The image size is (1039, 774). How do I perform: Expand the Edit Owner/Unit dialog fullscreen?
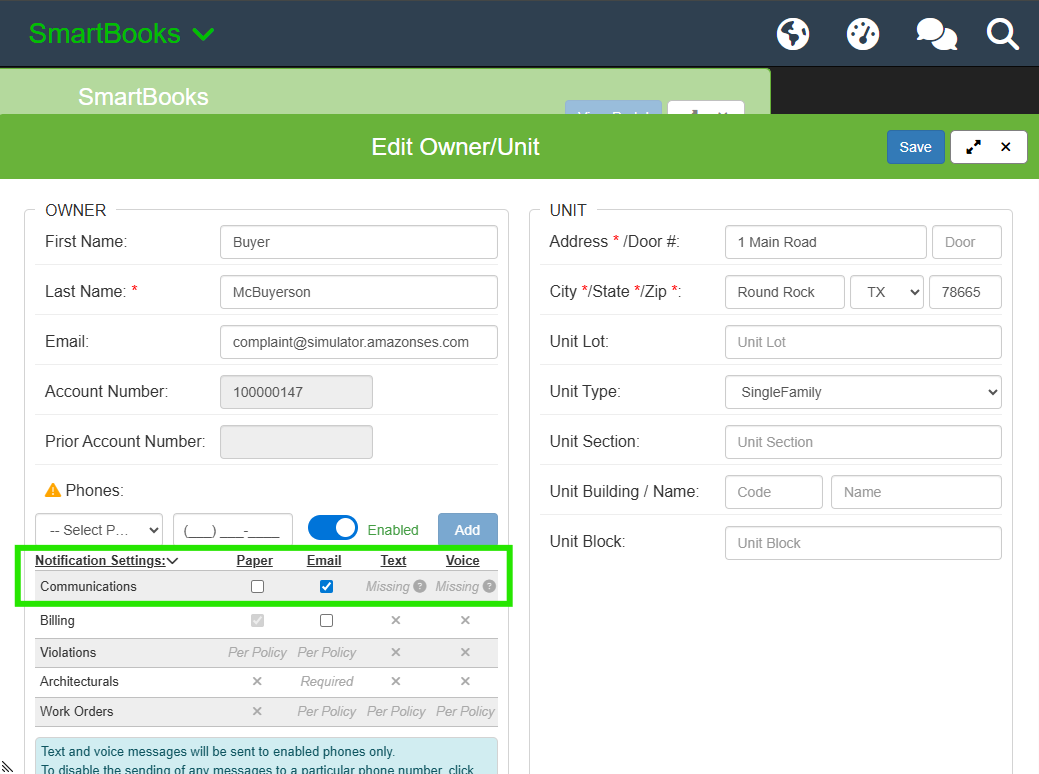[973, 147]
